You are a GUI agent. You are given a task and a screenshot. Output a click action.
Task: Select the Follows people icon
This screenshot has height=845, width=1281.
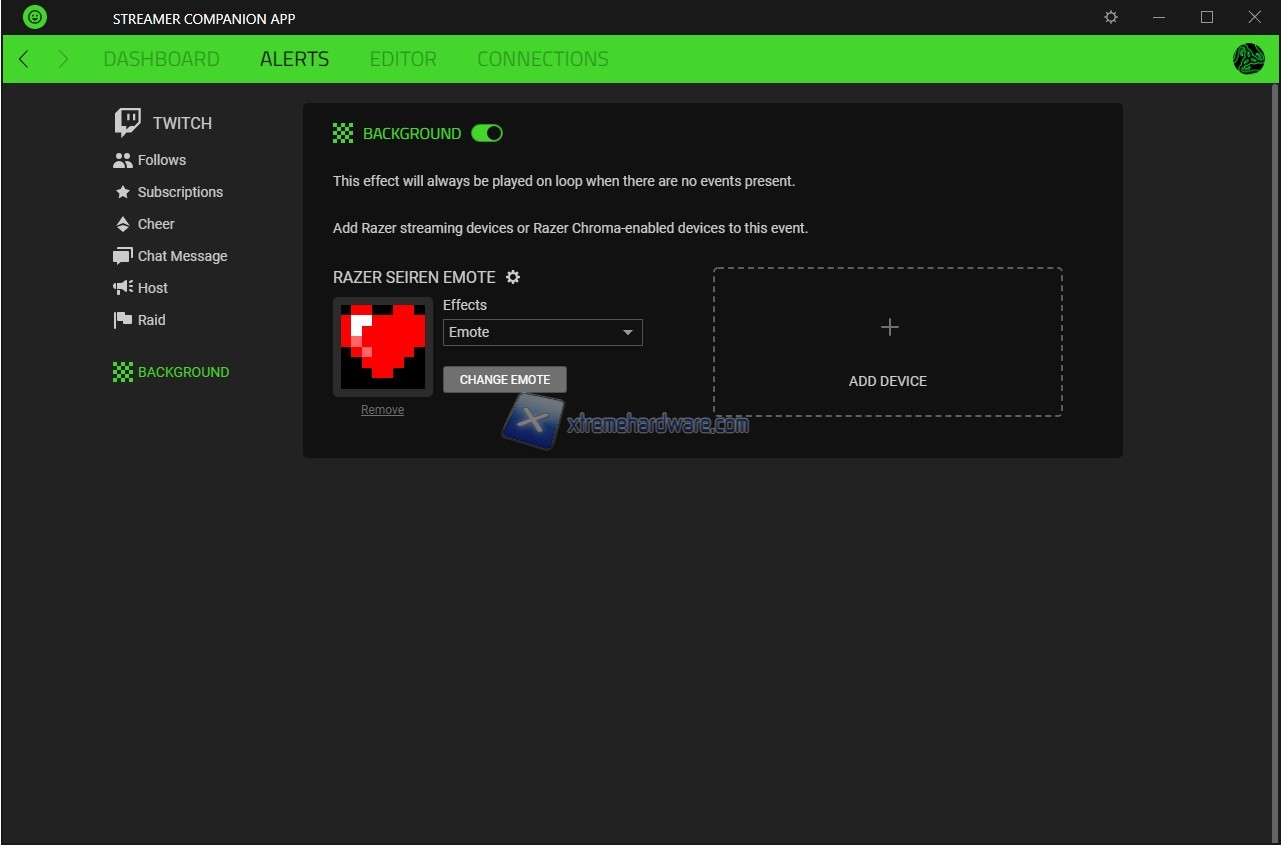click(x=123, y=160)
